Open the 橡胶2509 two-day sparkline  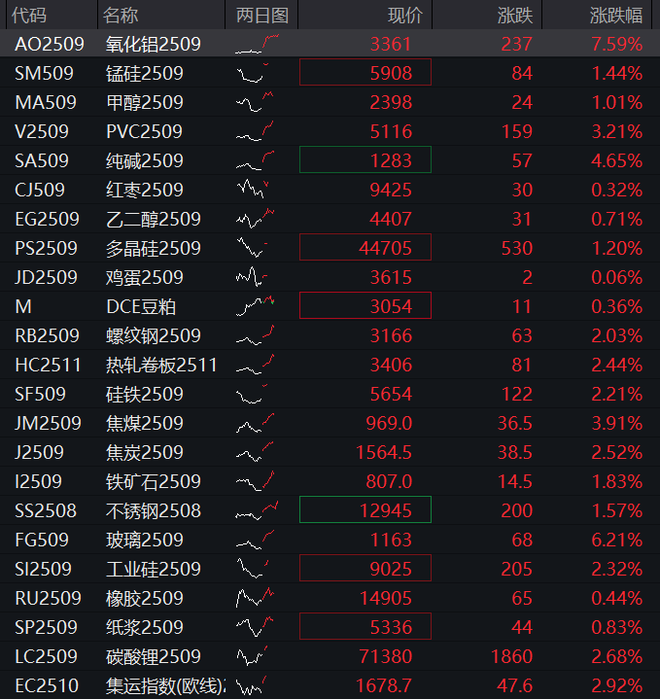click(255, 598)
